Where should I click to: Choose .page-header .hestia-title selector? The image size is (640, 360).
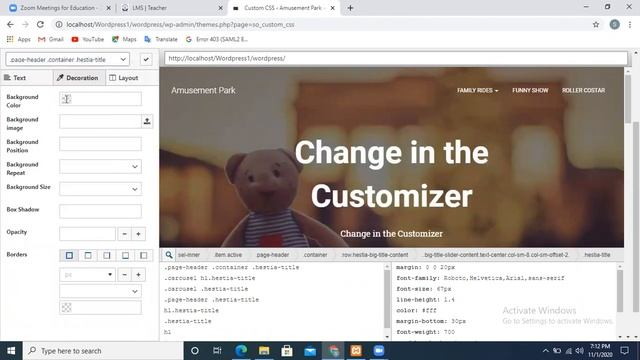(x=211, y=300)
